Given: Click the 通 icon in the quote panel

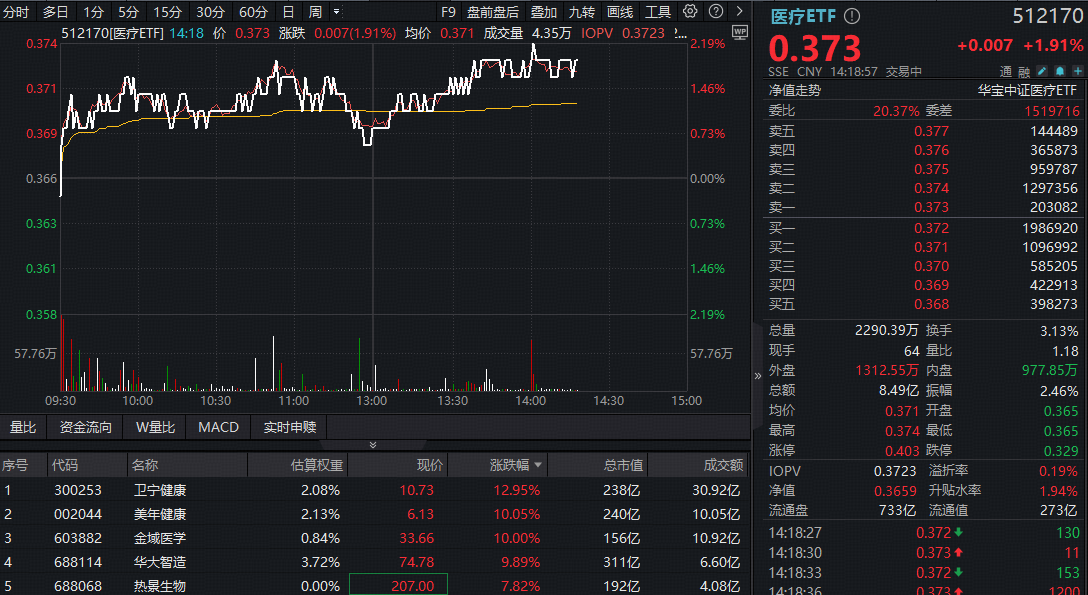Looking at the screenshot, I should click(x=1007, y=71).
